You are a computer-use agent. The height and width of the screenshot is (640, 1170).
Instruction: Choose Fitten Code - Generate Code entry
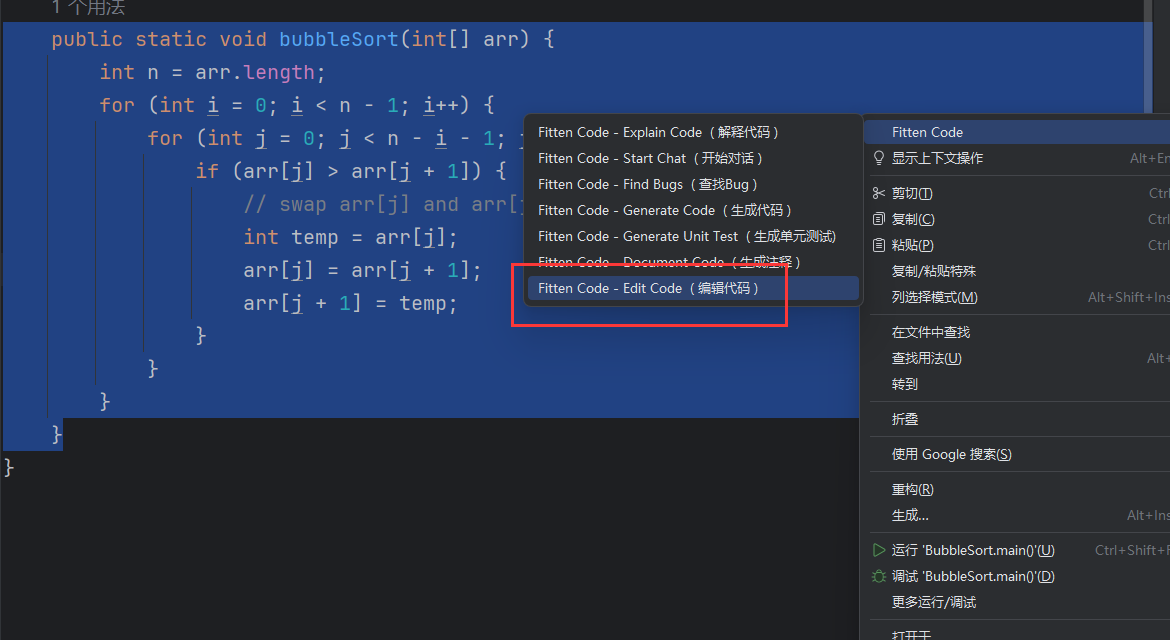693,210
